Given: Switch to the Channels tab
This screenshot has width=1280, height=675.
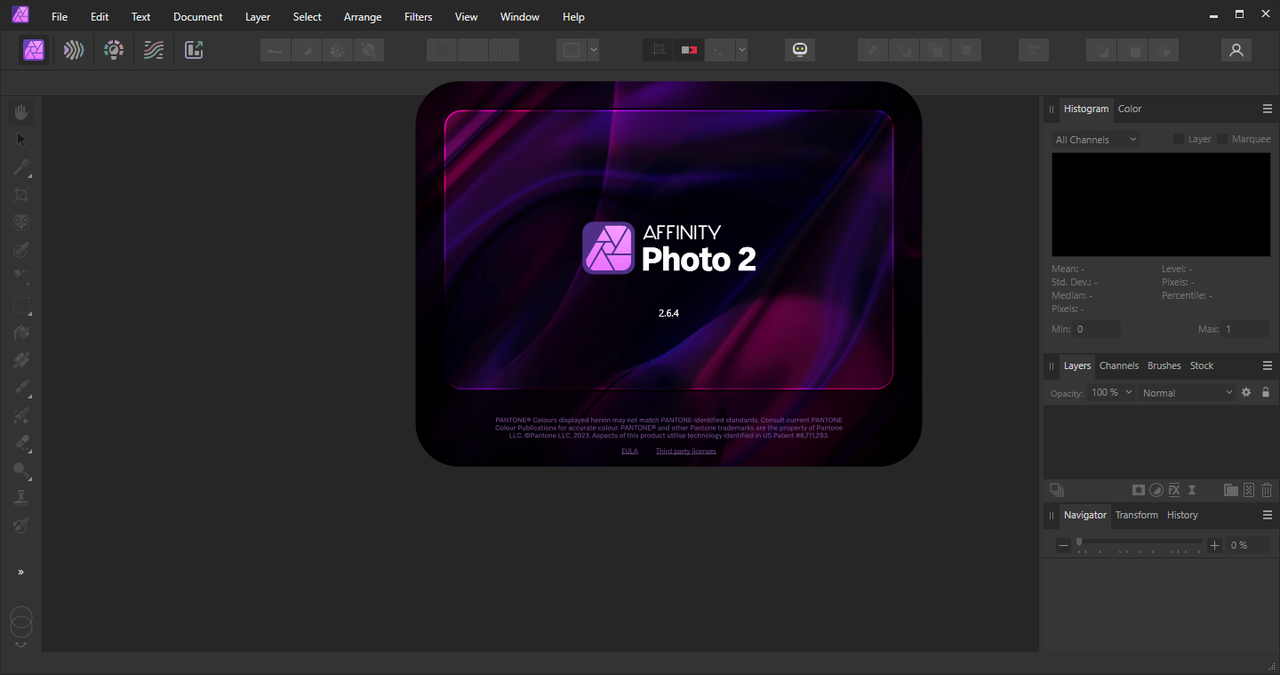Looking at the screenshot, I should point(1119,366).
